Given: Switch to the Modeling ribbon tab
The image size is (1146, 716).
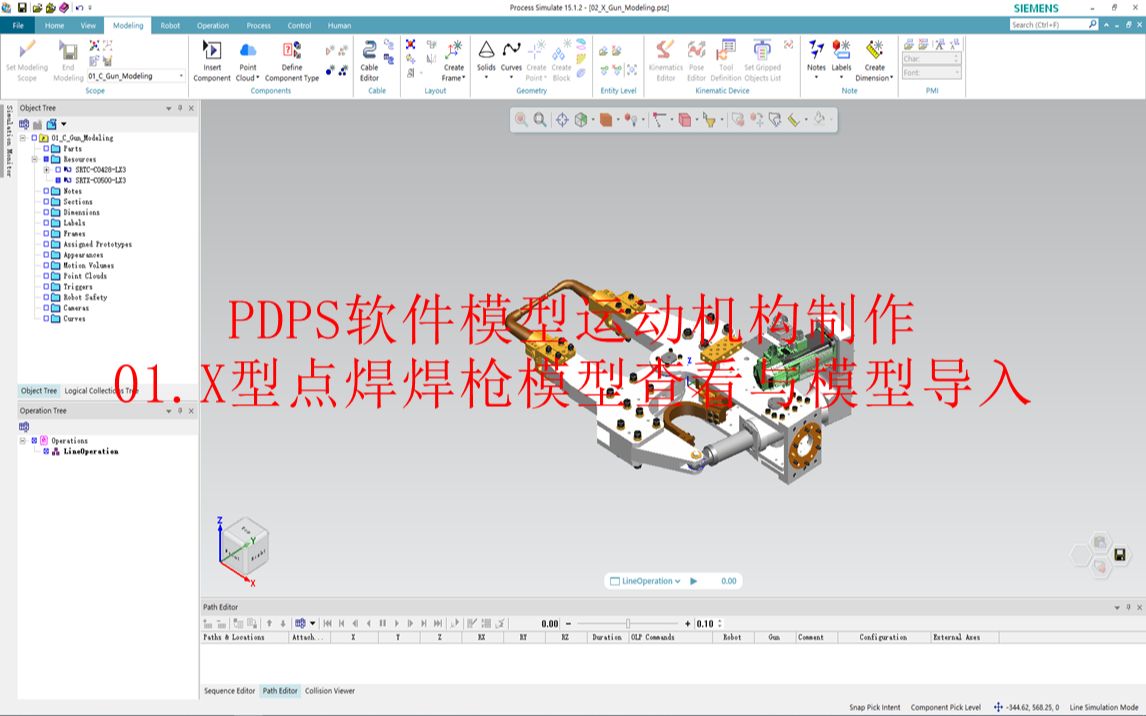Looking at the screenshot, I should point(126,26).
